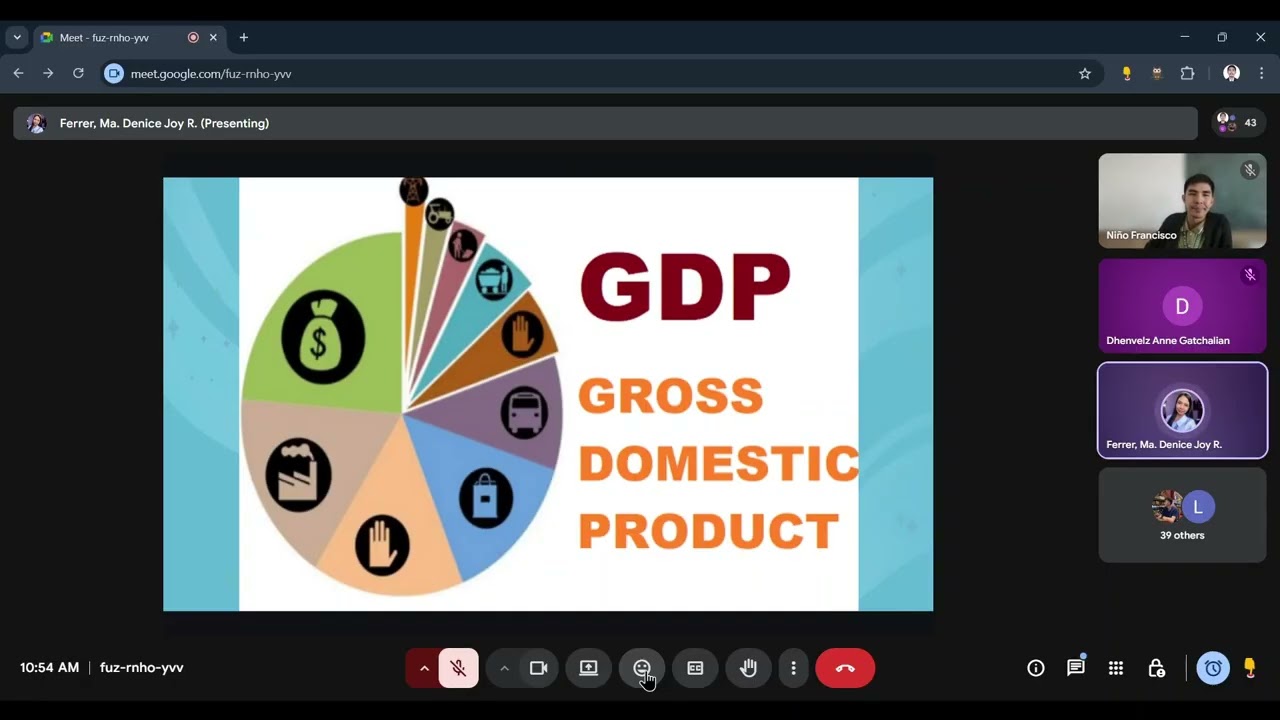Screen dimensions: 1280x720
Task: Open the Chrome extensions puzzle icon
Action: coord(1188,73)
